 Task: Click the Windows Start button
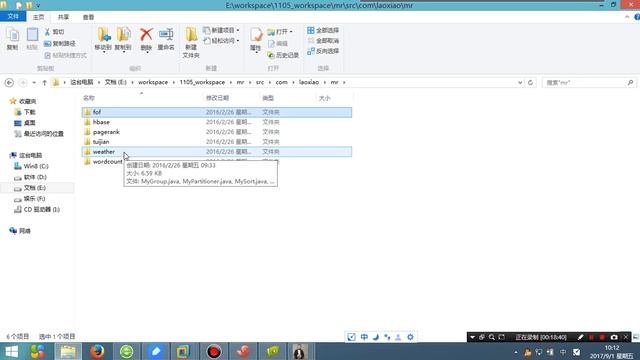tap(11, 351)
